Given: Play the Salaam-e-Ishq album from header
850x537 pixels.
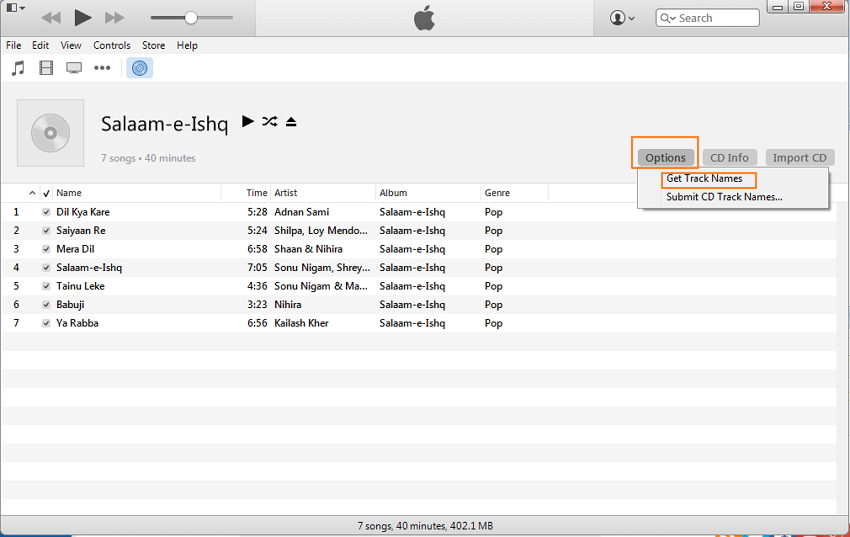Looking at the screenshot, I should (x=248, y=122).
